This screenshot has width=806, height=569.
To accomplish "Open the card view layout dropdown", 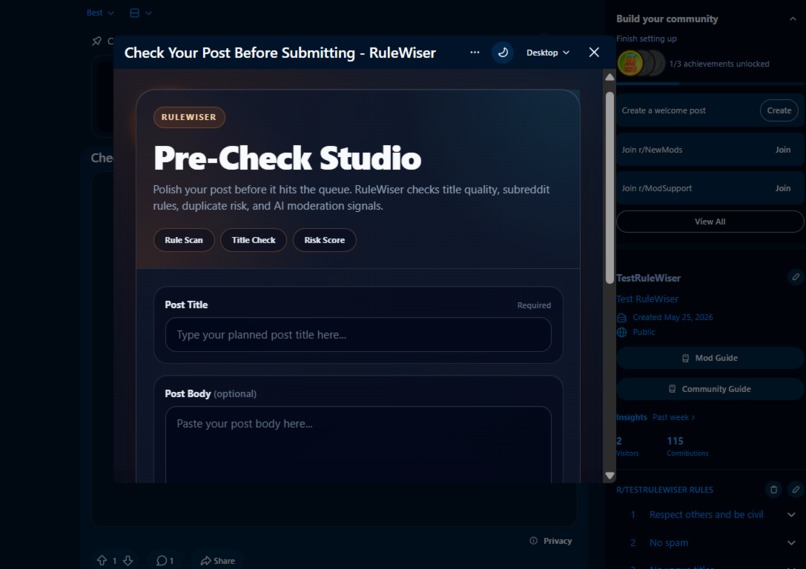I will click(x=140, y=13).
